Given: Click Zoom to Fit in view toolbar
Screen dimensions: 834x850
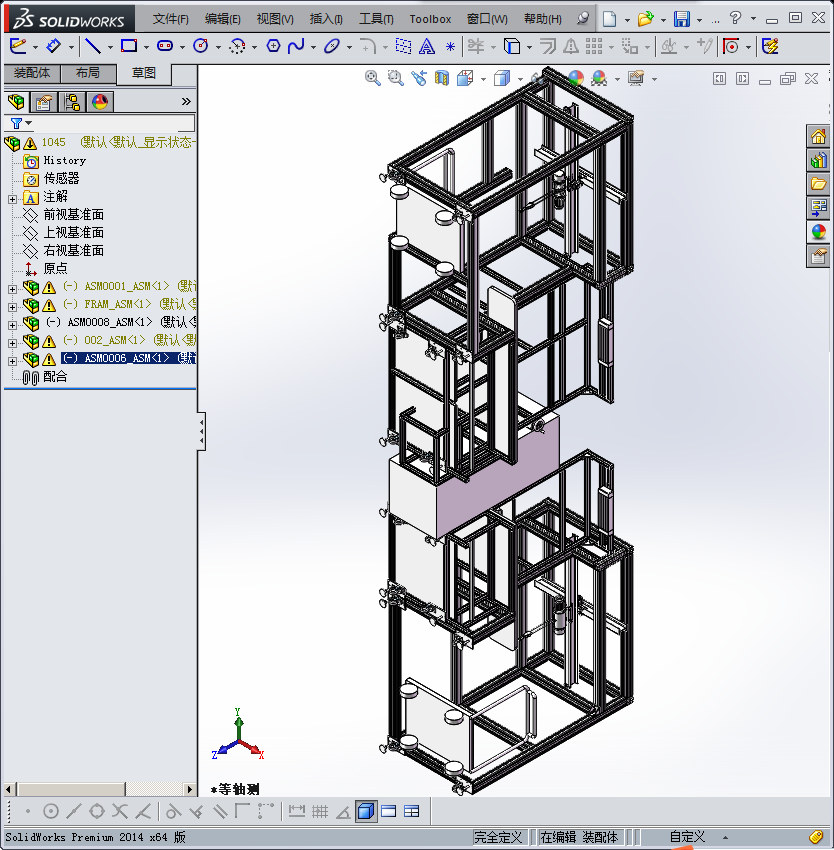Looking at the screenshot, I should 373,78.
